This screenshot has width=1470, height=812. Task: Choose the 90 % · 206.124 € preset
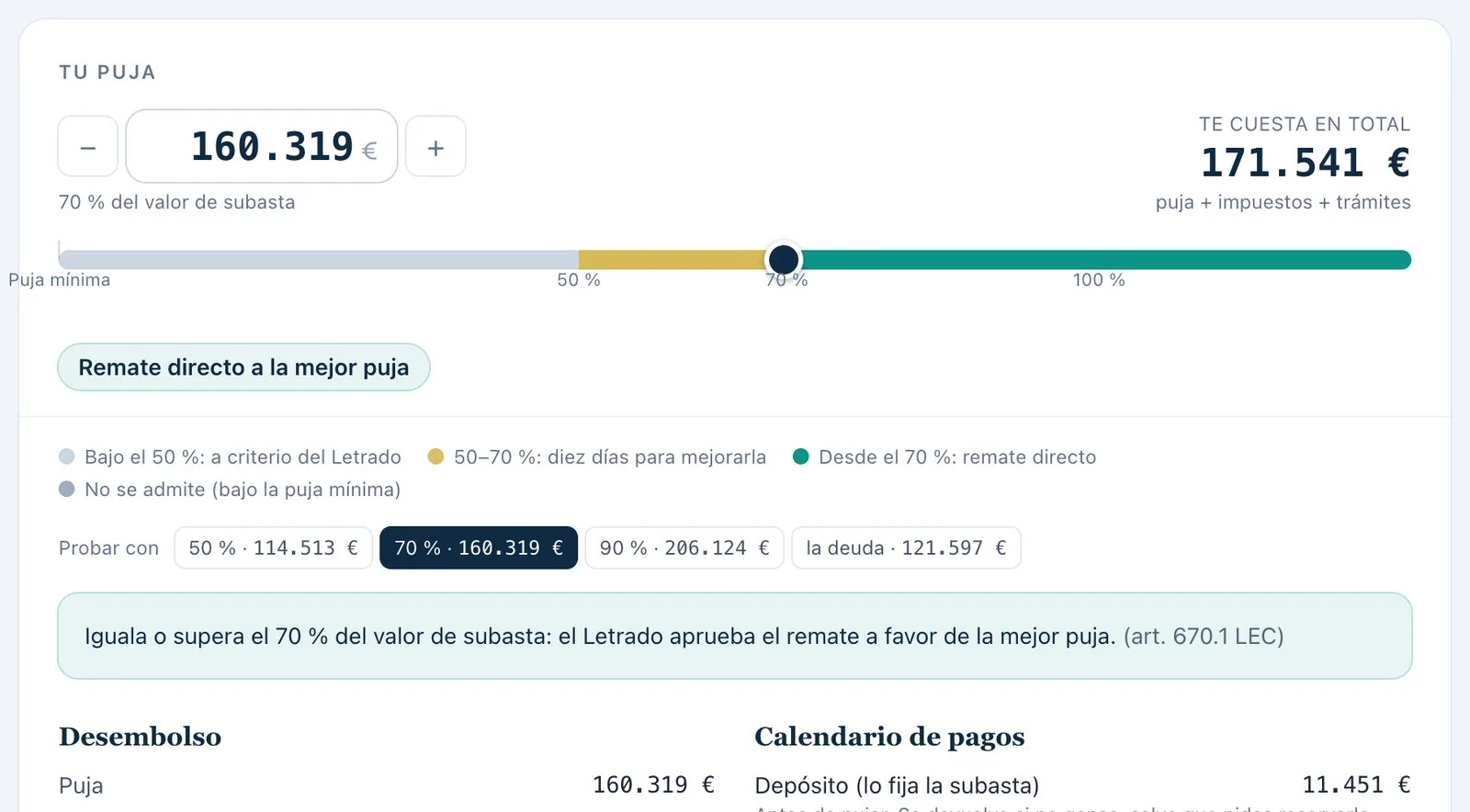[684, 547]
